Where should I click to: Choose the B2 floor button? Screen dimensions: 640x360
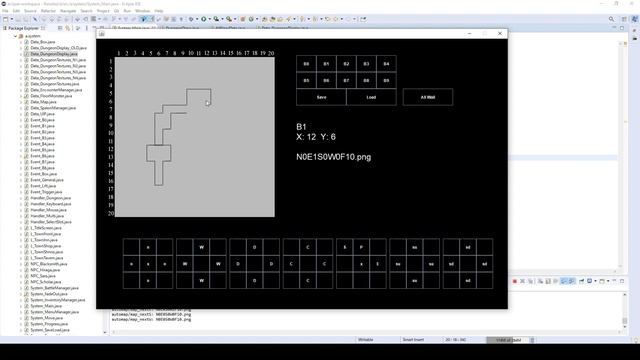tap(346, 64)
